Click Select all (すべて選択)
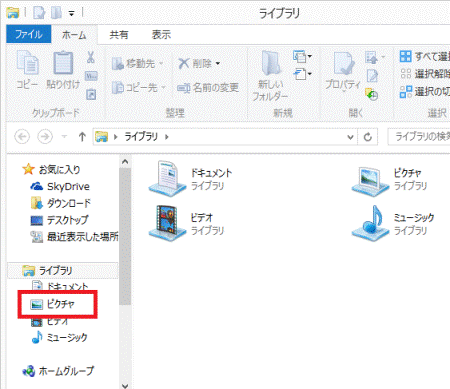 tap(425, 56)
